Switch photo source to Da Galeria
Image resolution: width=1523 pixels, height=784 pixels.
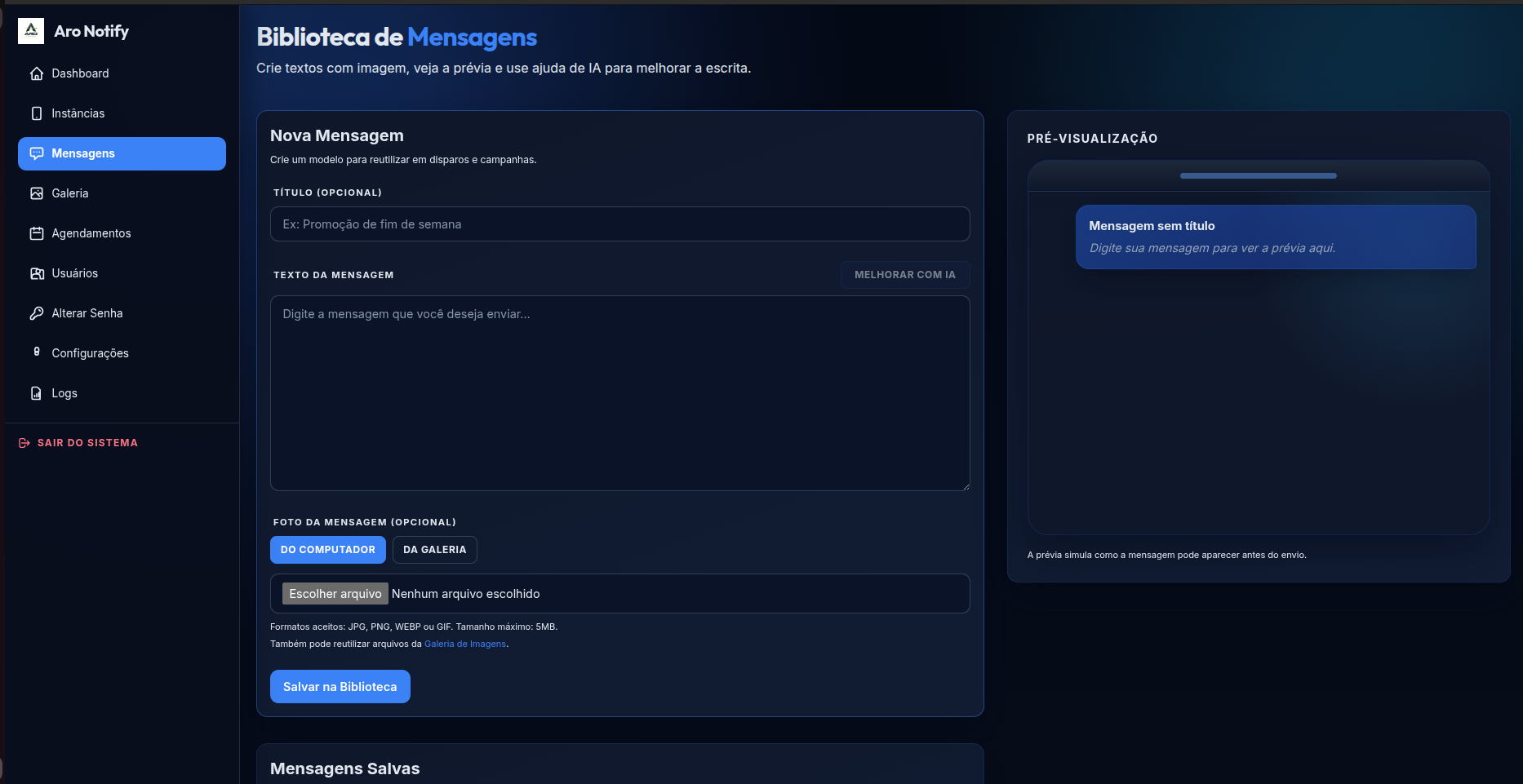(x=435, y=550)
